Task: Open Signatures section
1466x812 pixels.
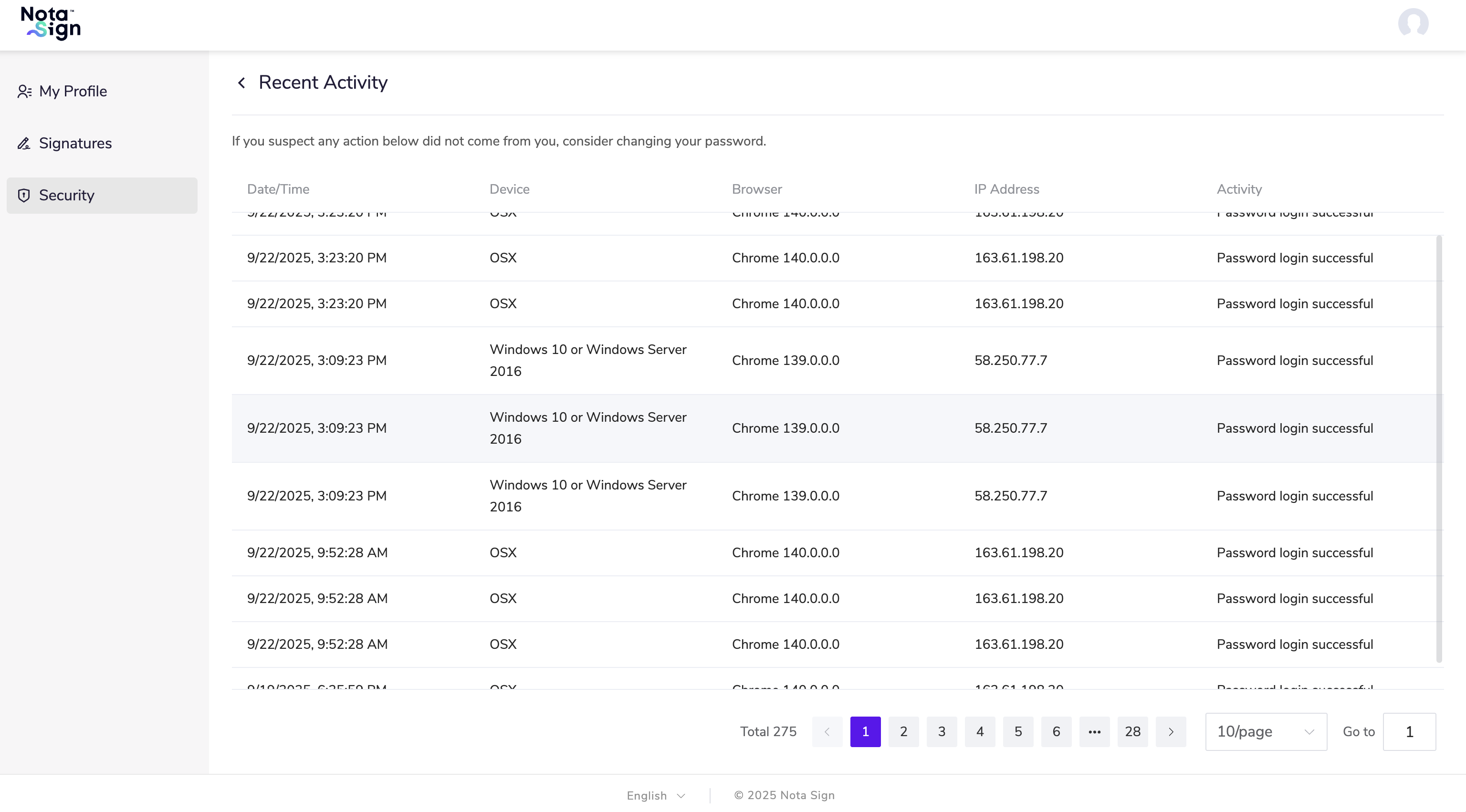Action: 75,144
